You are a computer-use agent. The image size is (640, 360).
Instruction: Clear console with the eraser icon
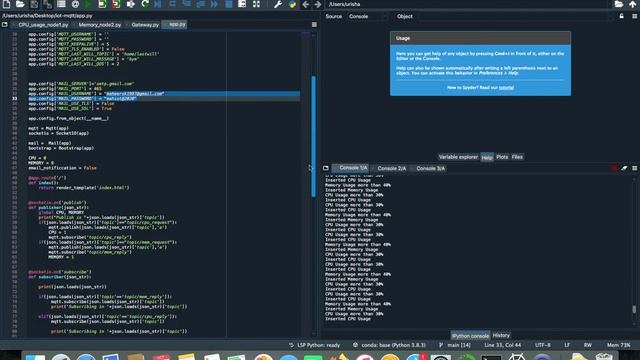(x=624, y=168)
